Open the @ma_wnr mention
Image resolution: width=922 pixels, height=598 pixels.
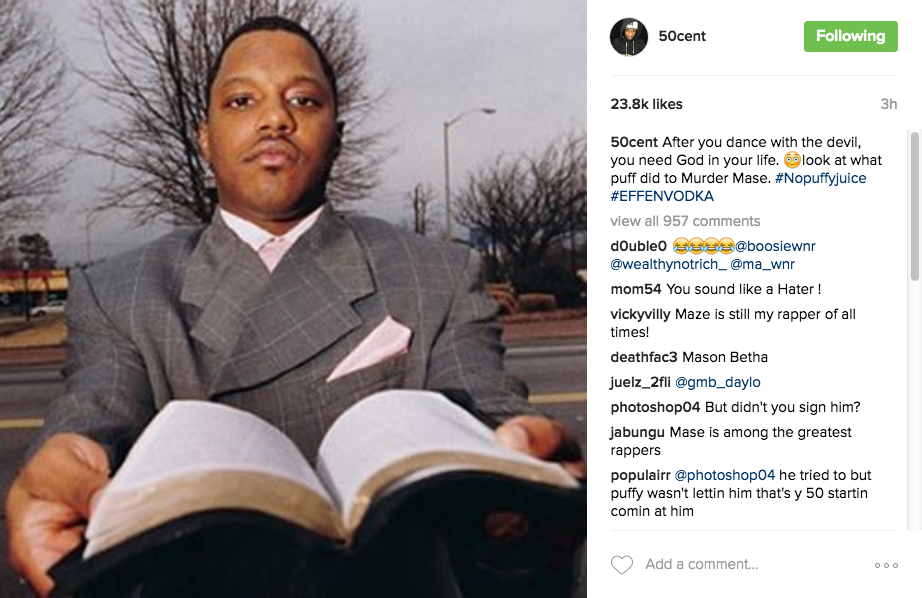[762, 264]
